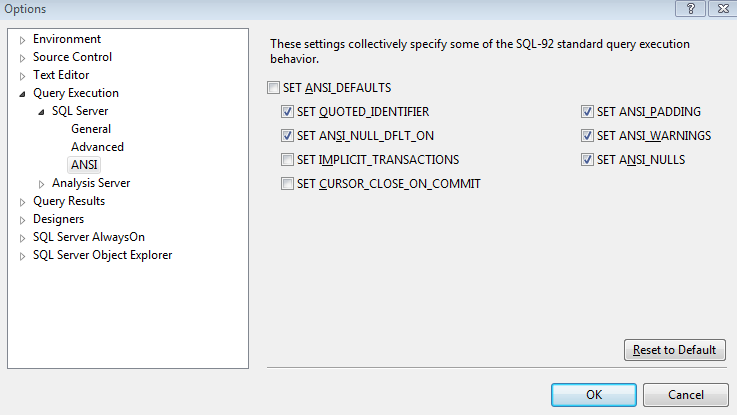
Task: Collapse the Query Execution node
Action: [x=23, y=94]
